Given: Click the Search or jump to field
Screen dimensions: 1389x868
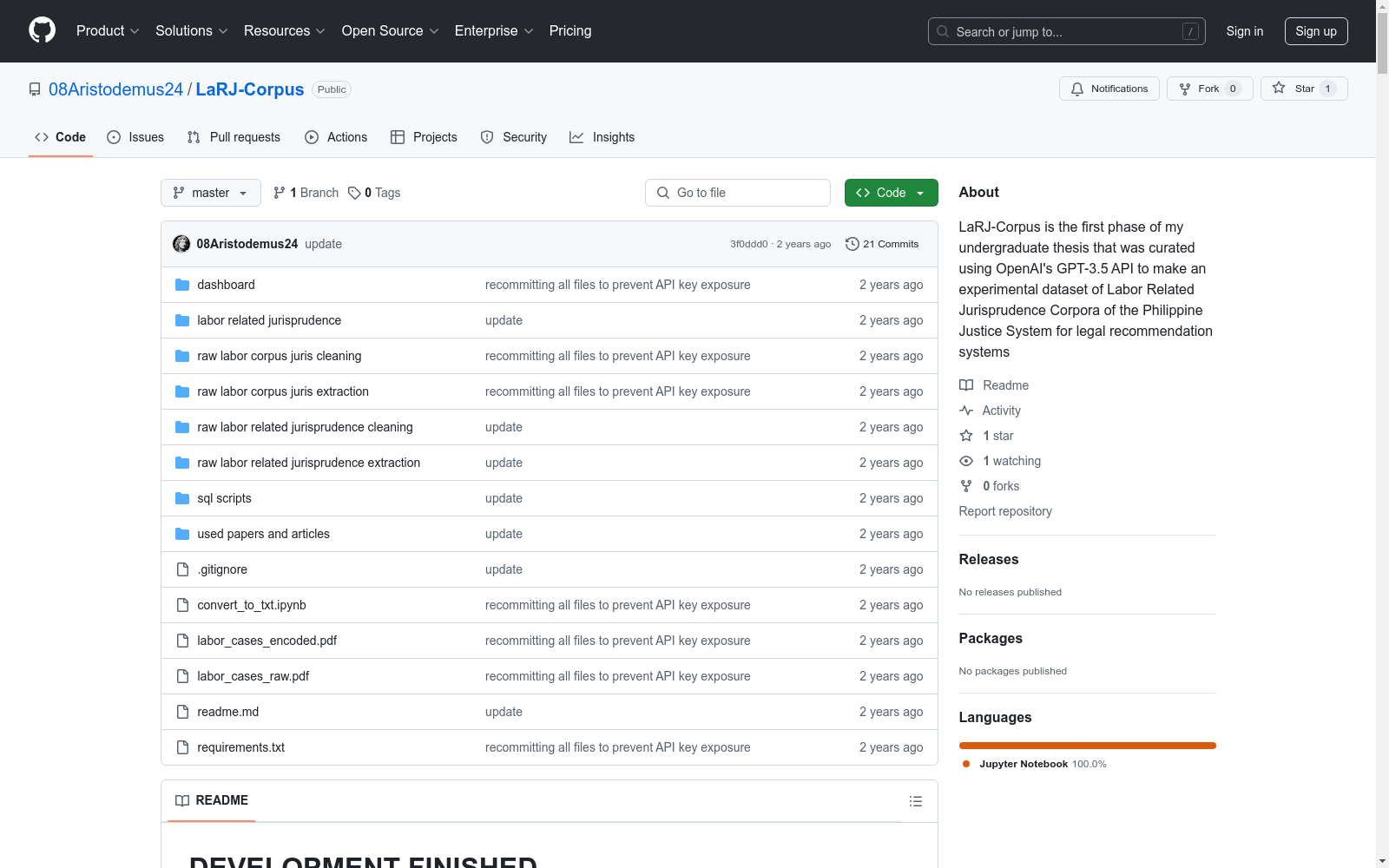Looking at the screenshot, I should tap(1067, 31).
